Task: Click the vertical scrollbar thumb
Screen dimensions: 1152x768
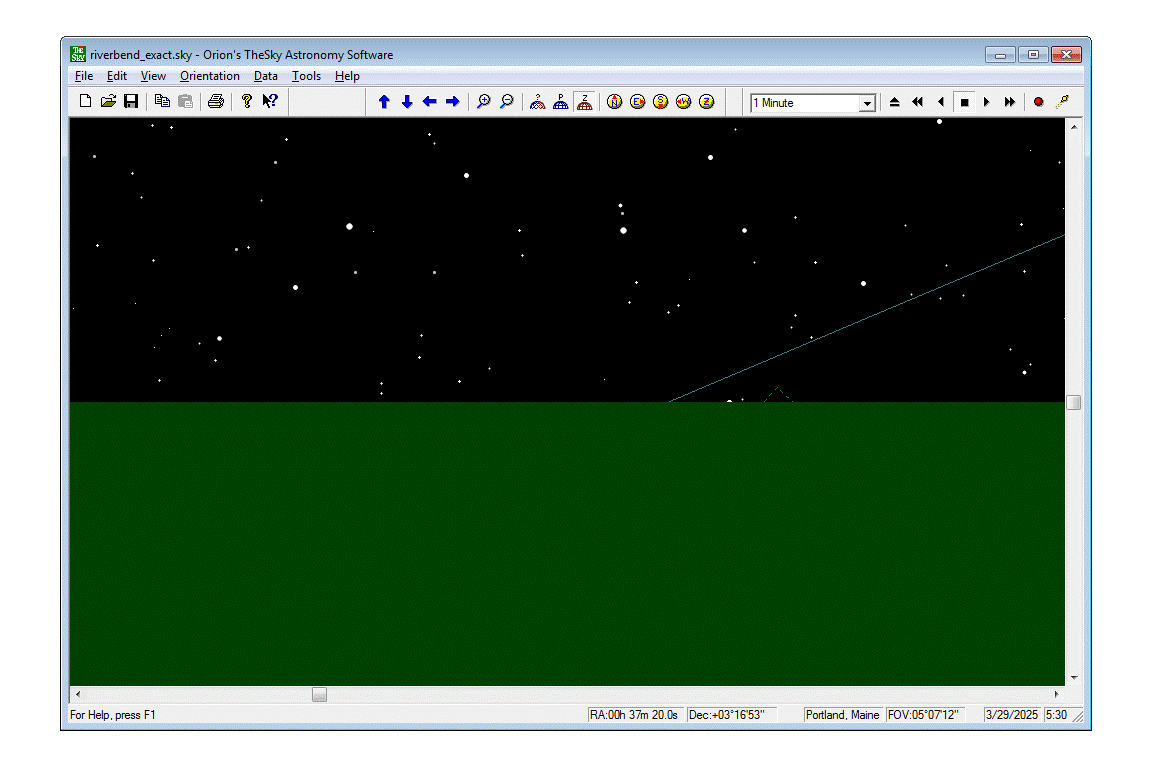Action: pos(1073,402)
